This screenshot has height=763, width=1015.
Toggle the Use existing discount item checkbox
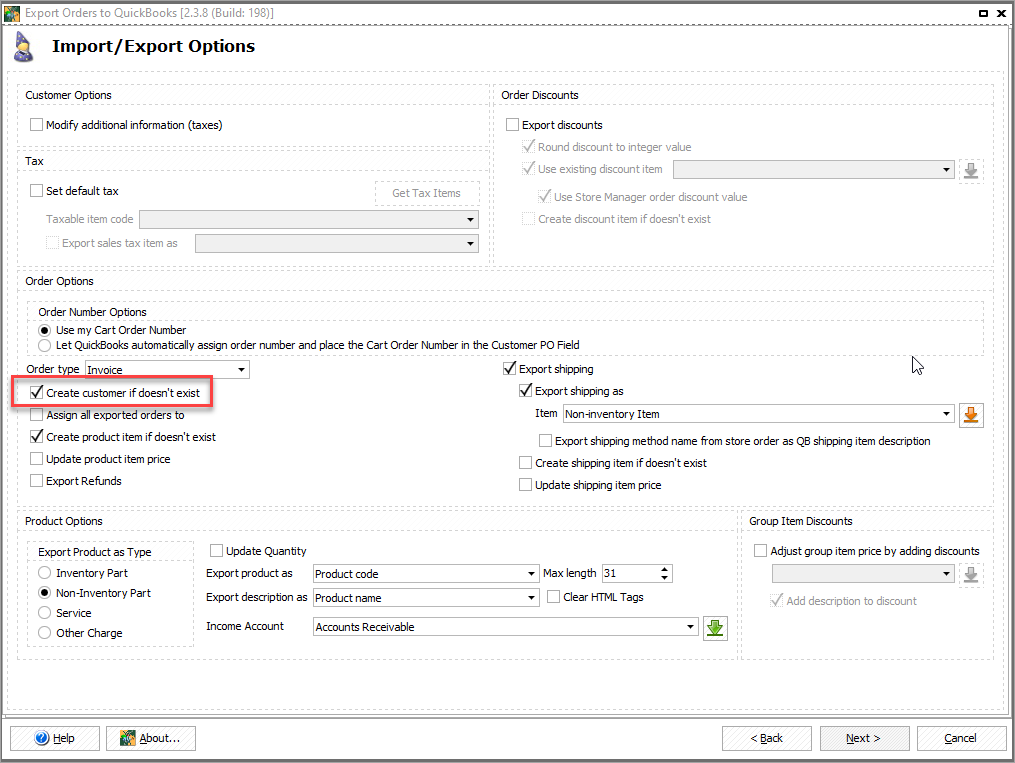tap(529, 168)
